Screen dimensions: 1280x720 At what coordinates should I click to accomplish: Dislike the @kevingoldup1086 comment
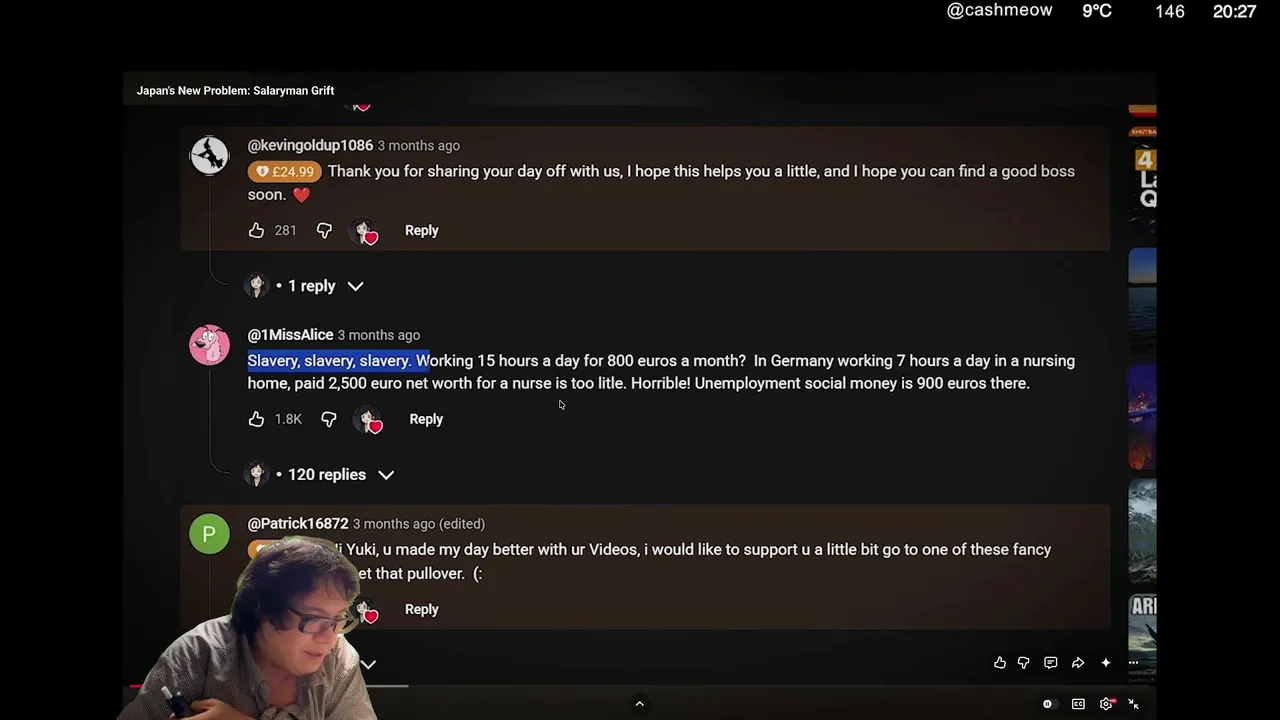324,230
